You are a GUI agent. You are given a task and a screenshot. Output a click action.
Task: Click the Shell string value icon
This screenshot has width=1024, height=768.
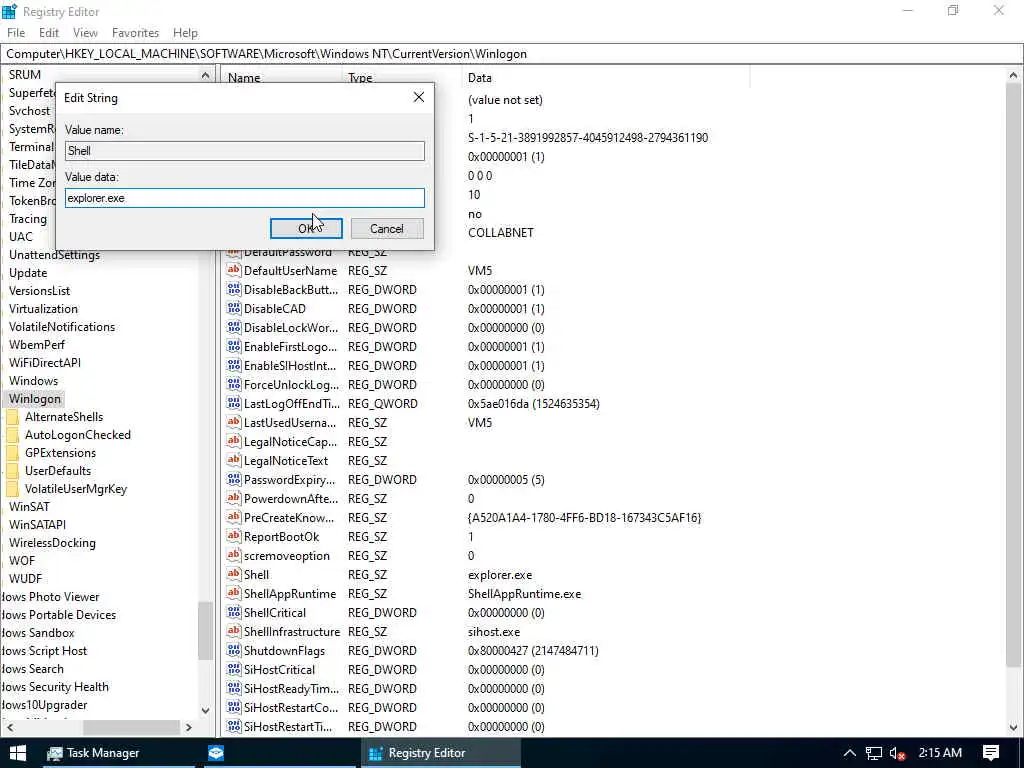click(x=234, y=574)
